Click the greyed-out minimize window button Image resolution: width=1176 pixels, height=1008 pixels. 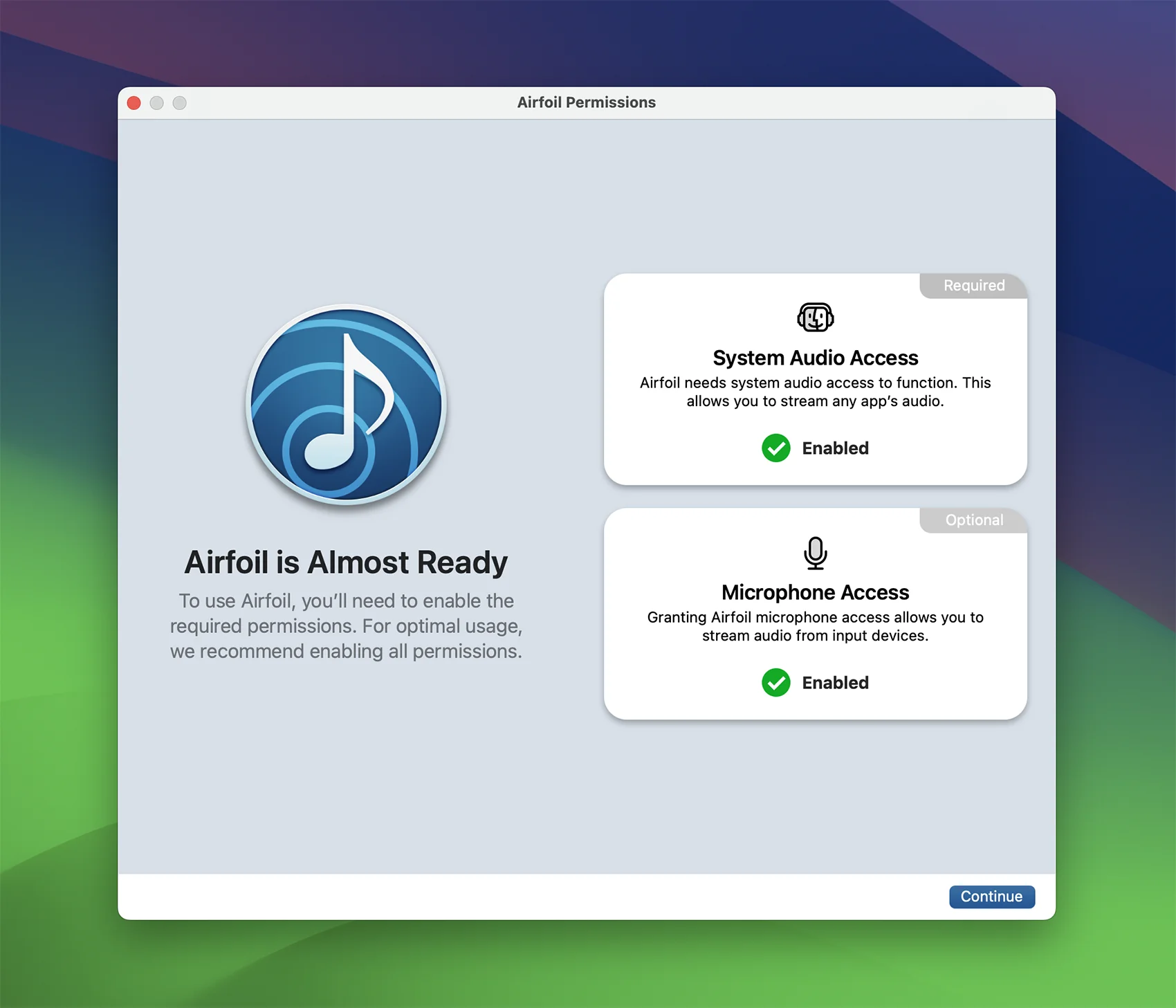click(x=157, y=103)
